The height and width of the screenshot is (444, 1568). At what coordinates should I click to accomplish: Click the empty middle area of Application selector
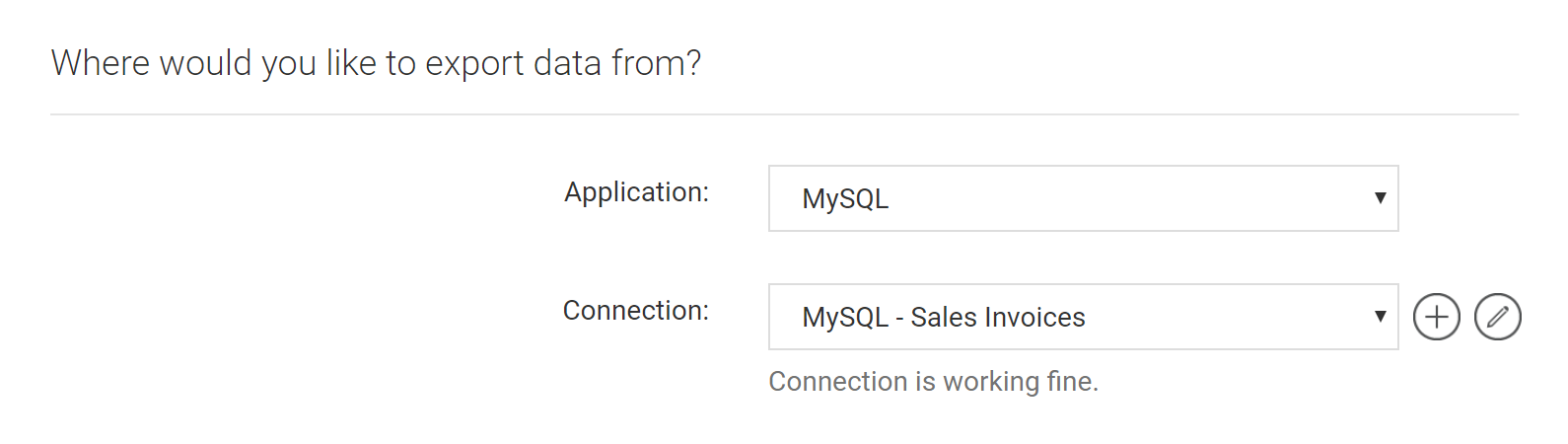pyautogui.click(x=1124, y=198)
